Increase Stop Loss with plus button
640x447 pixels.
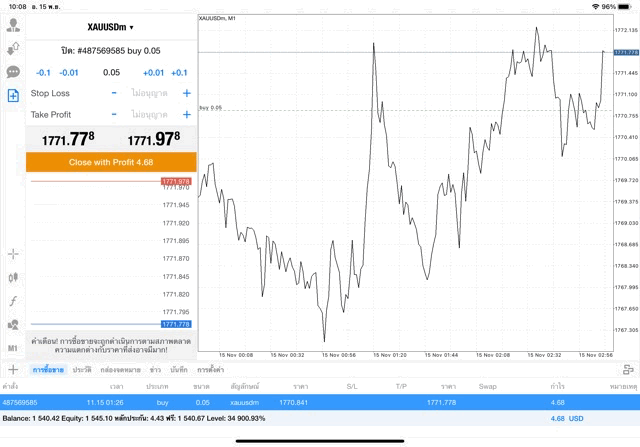click(186, 93)
